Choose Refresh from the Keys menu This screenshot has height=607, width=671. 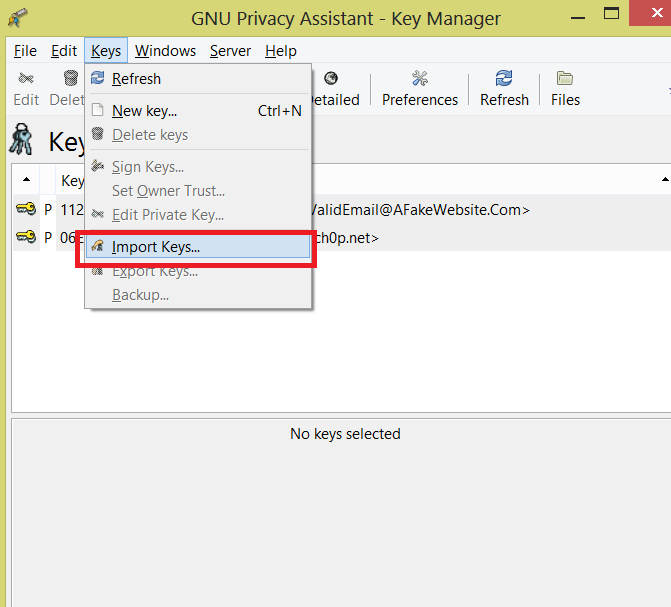[198, 79]
